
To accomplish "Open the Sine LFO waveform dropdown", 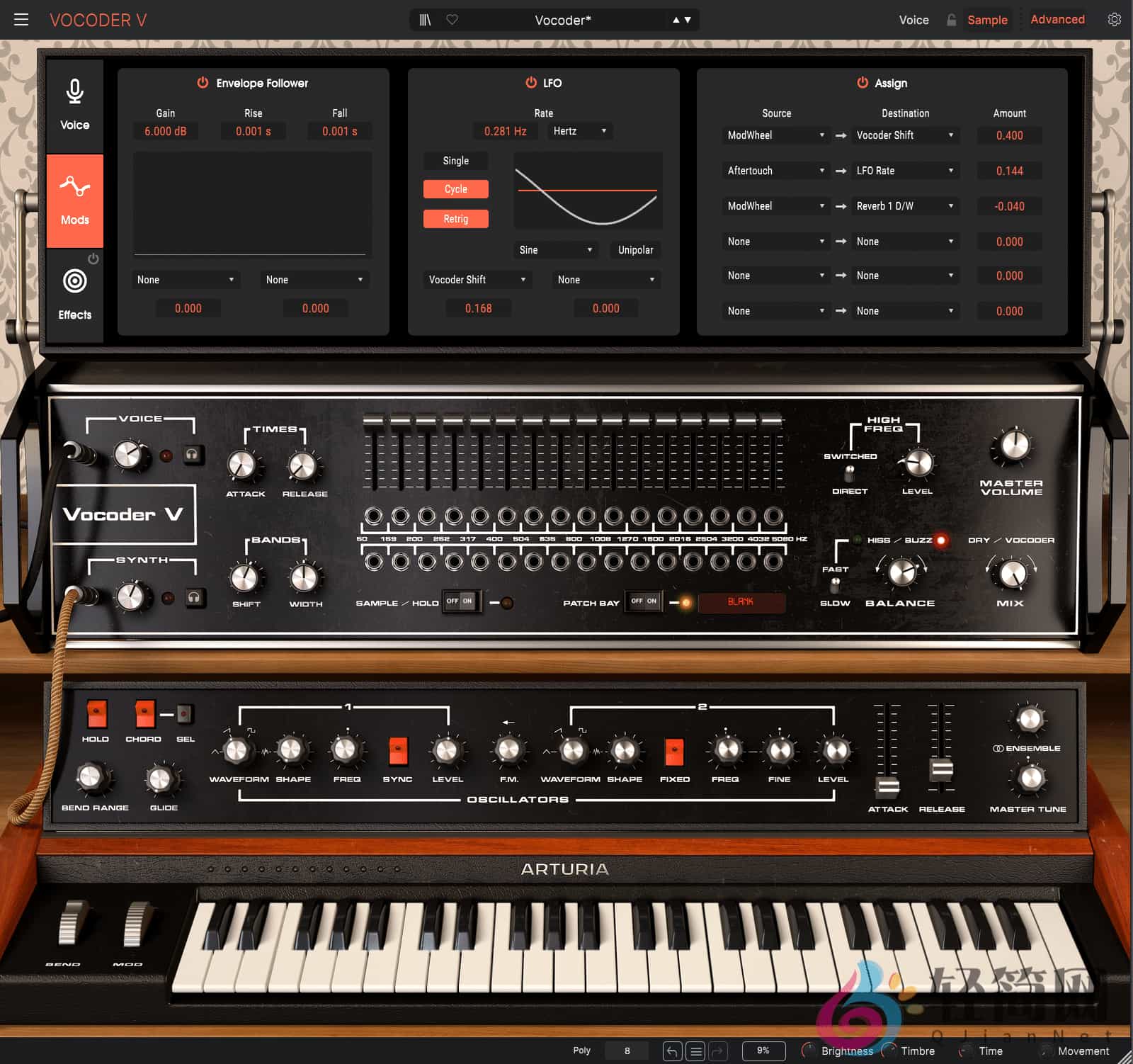I will click(555, 250).
